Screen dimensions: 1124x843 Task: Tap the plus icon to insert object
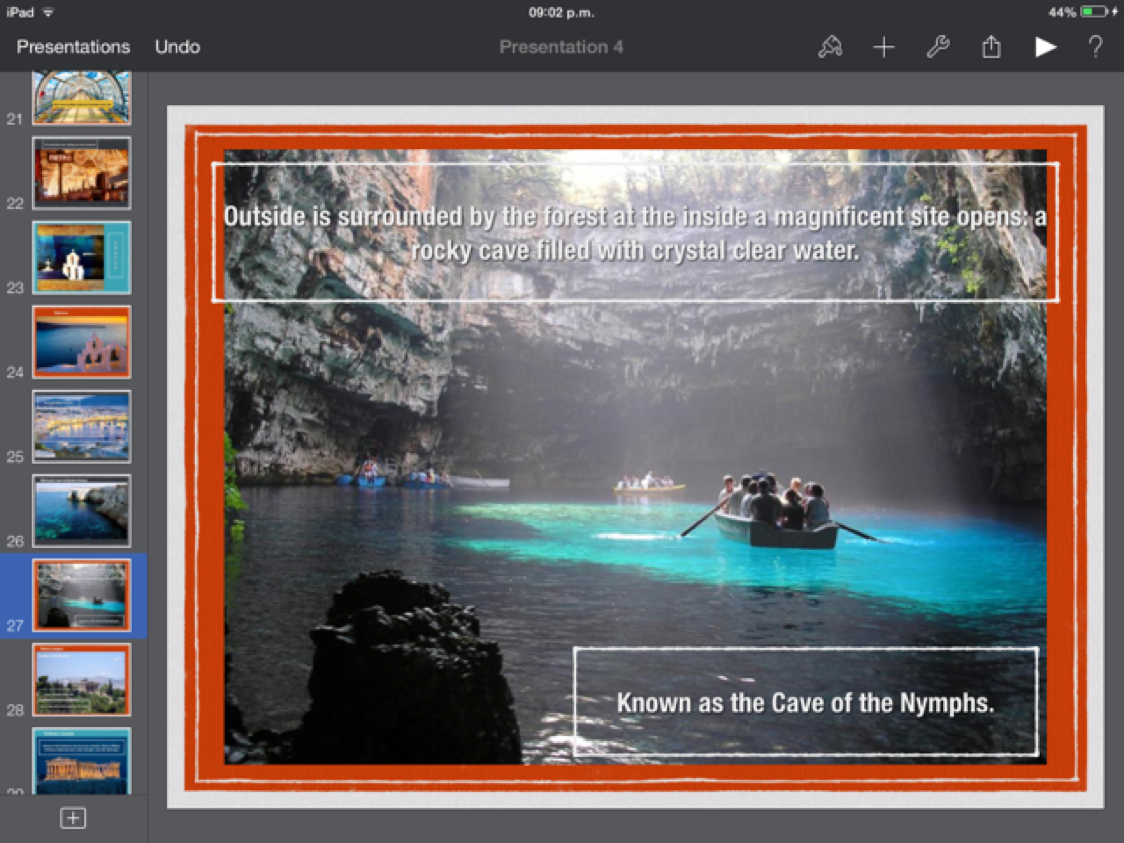[x=884, y=47]
